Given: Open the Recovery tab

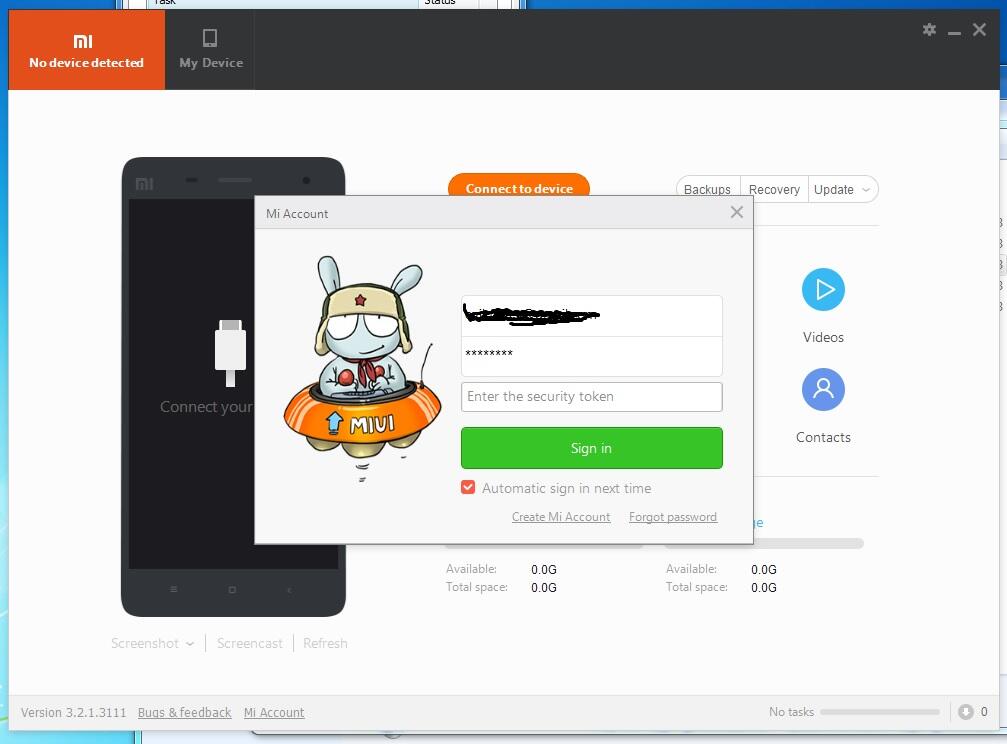Looking at the screenshot, I should [774, 190].
